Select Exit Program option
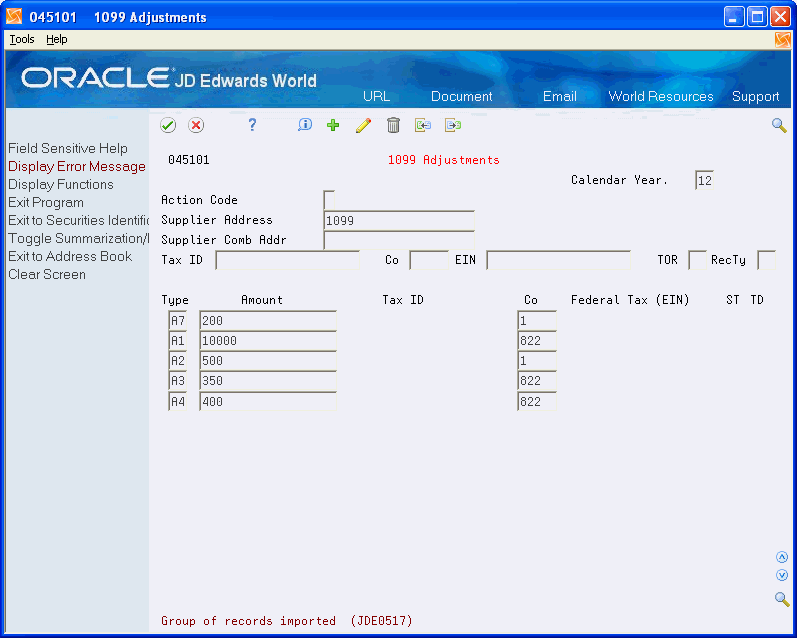797x638 pixels. (46, 202)
